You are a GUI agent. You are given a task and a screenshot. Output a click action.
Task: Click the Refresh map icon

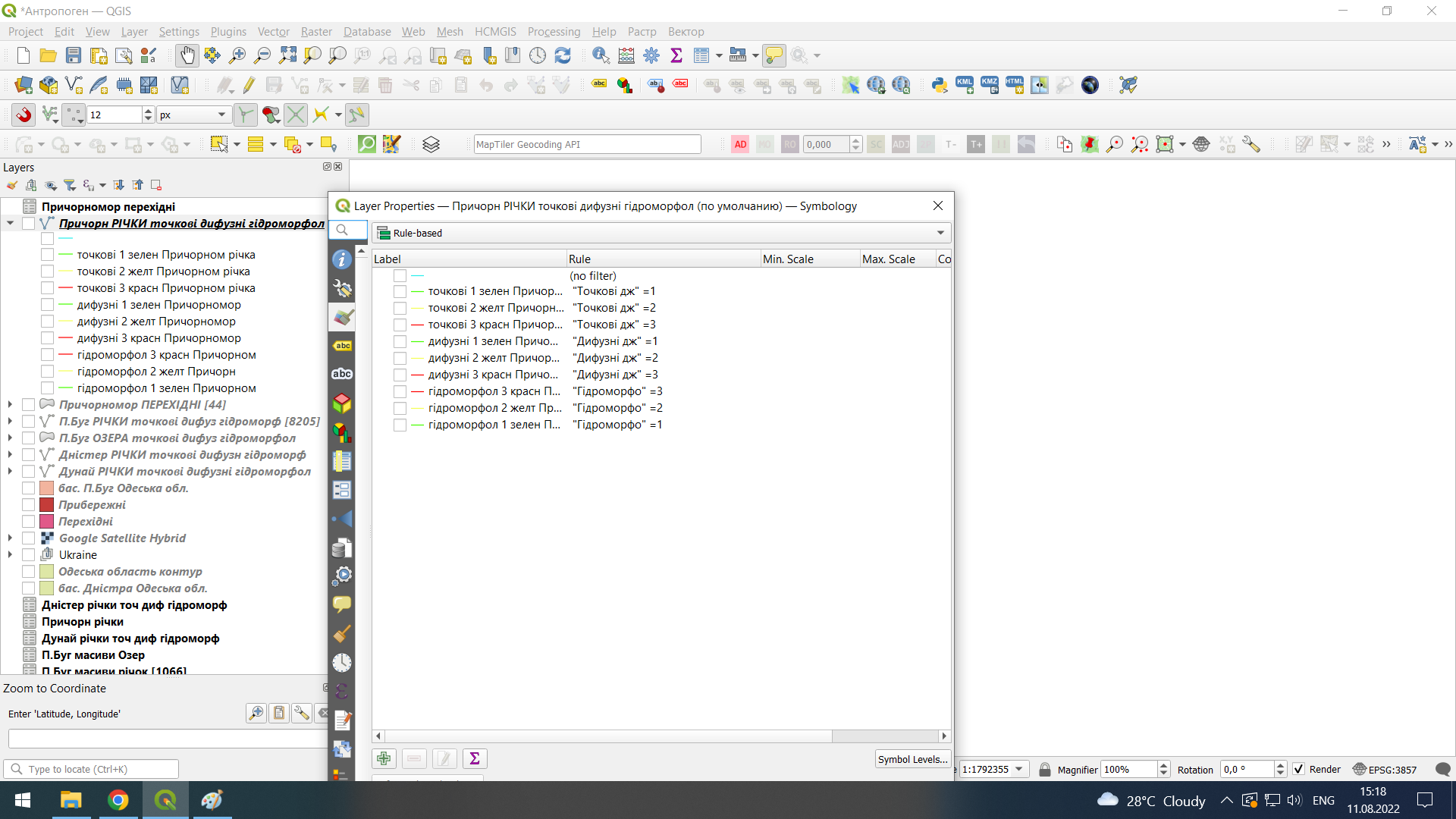pos(563,55)
